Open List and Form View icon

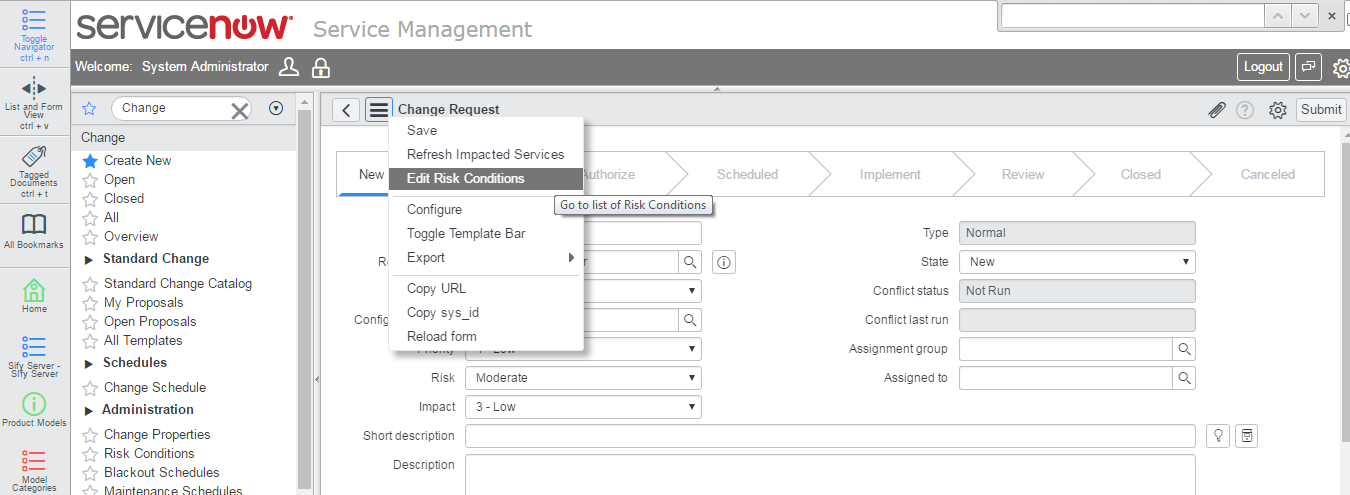[x=34, y=88]
